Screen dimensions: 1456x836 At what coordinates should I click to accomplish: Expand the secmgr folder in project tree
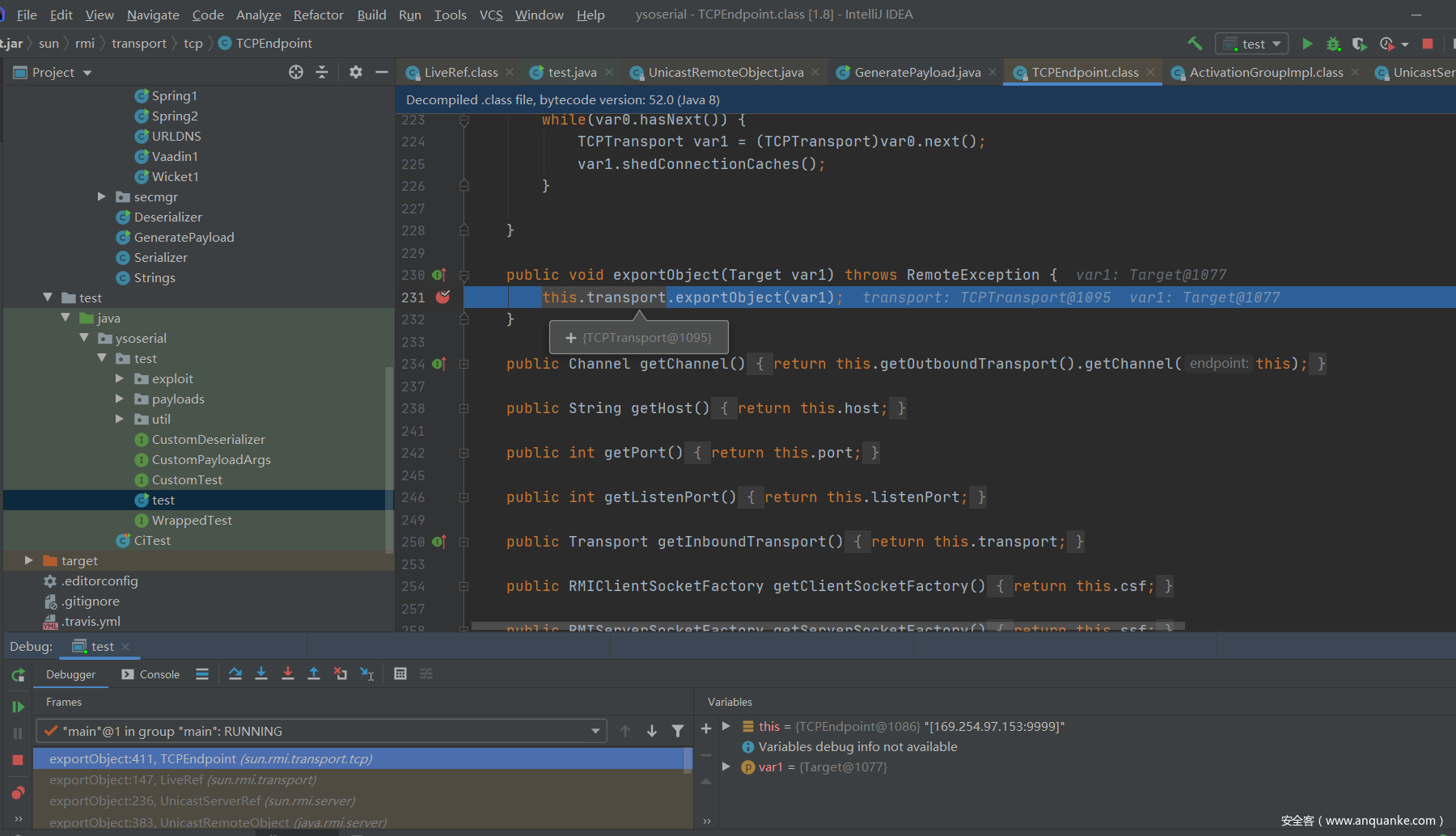(102, 196)
